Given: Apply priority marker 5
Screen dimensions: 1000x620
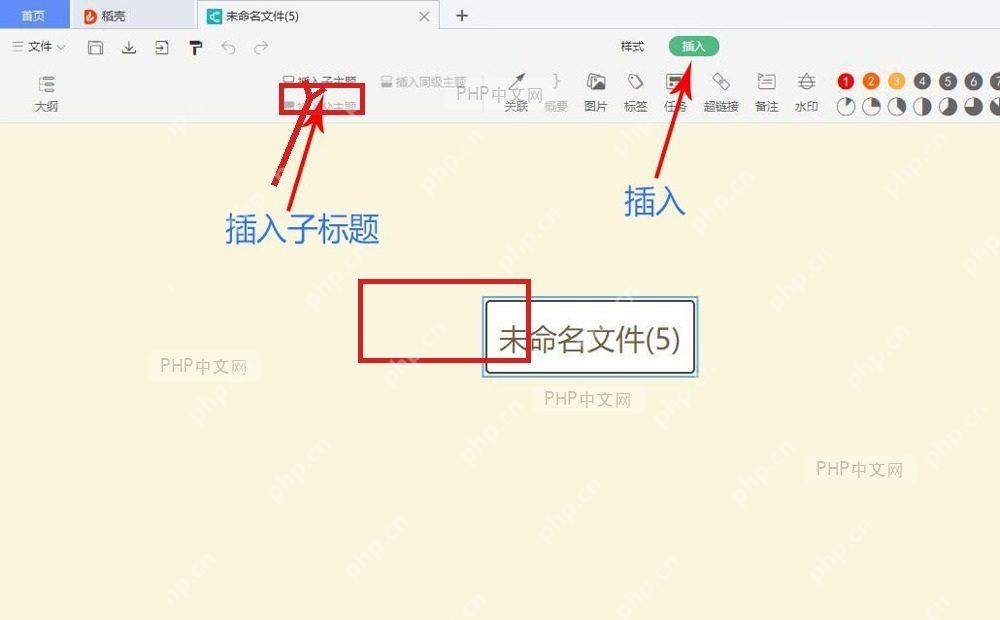Looking at the screenshot, I should point(948,81).
